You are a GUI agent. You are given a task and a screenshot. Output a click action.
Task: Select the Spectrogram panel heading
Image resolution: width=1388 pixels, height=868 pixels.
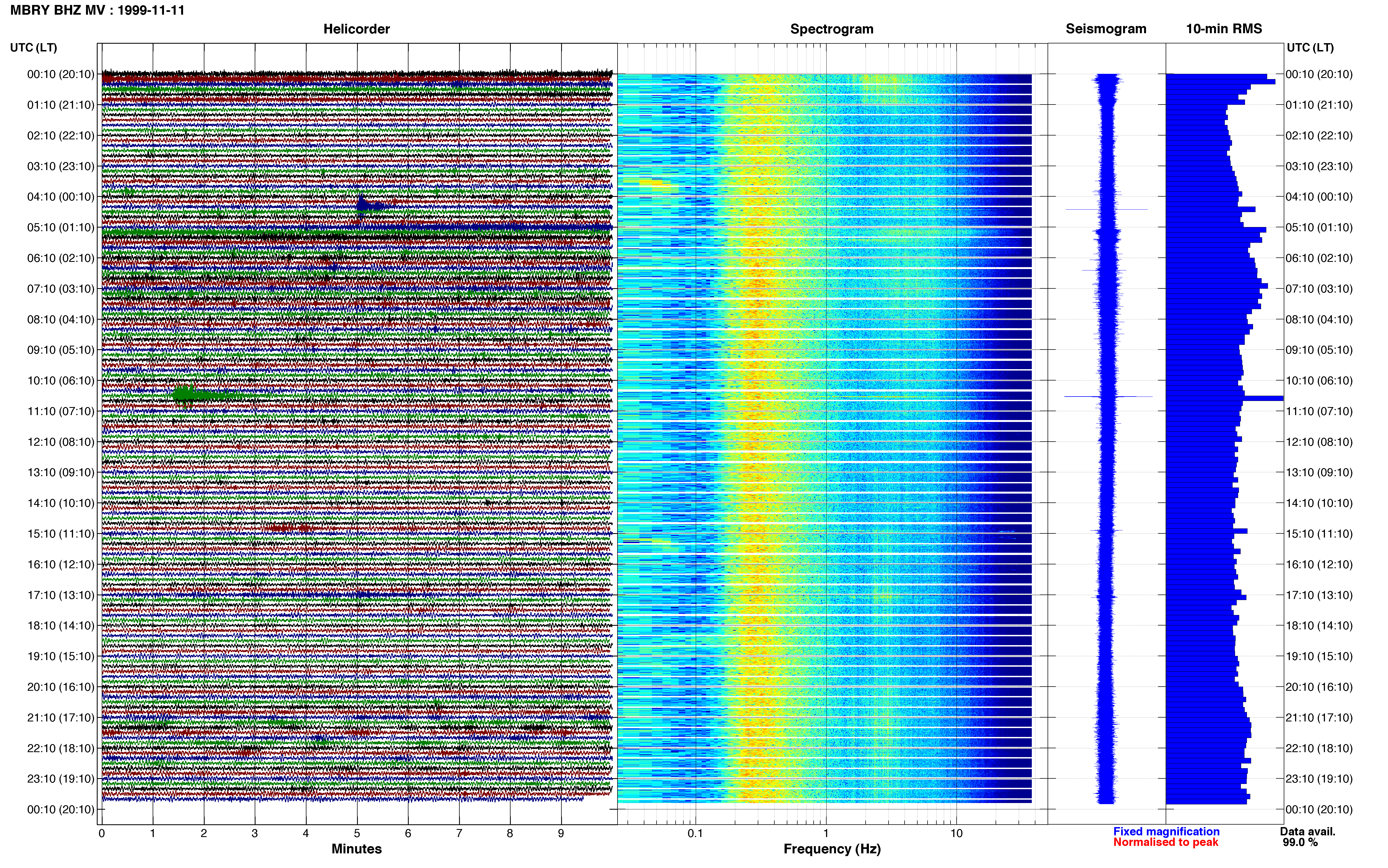click(x=832, y=29)
